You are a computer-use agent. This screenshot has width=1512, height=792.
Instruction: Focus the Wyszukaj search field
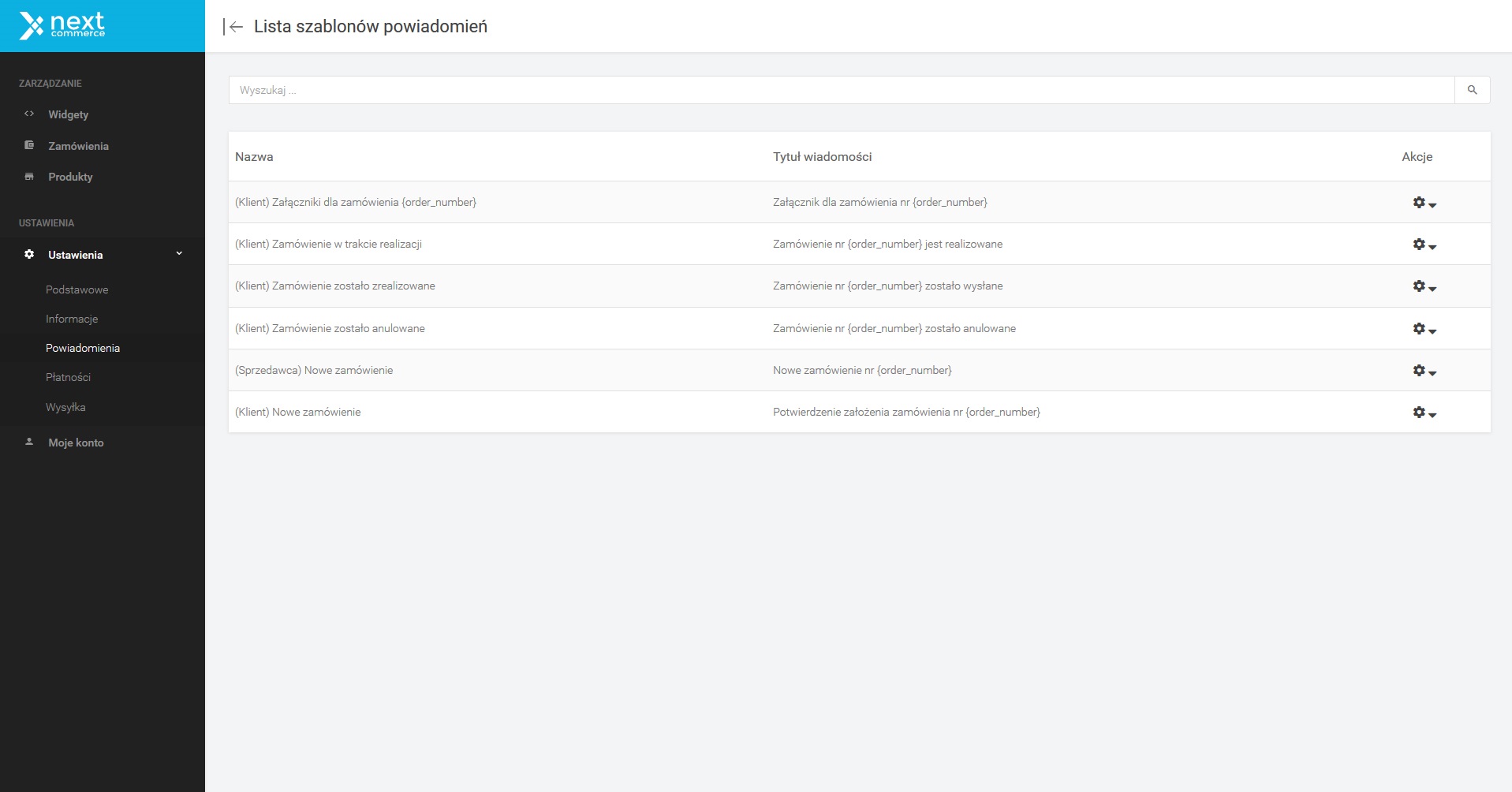pos(841,90)
